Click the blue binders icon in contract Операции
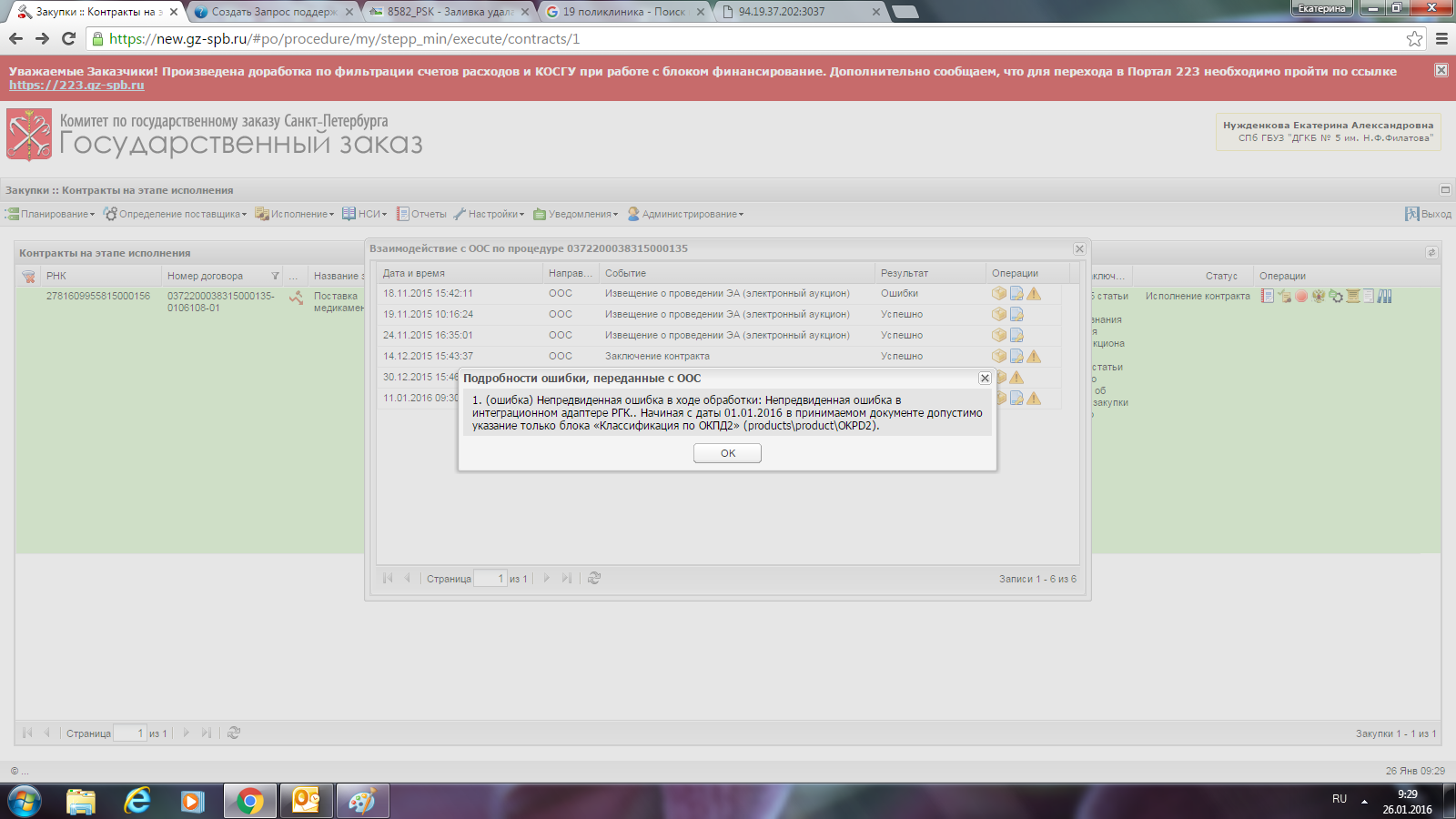This screenshot has width=1456, height=819. 1384,296
